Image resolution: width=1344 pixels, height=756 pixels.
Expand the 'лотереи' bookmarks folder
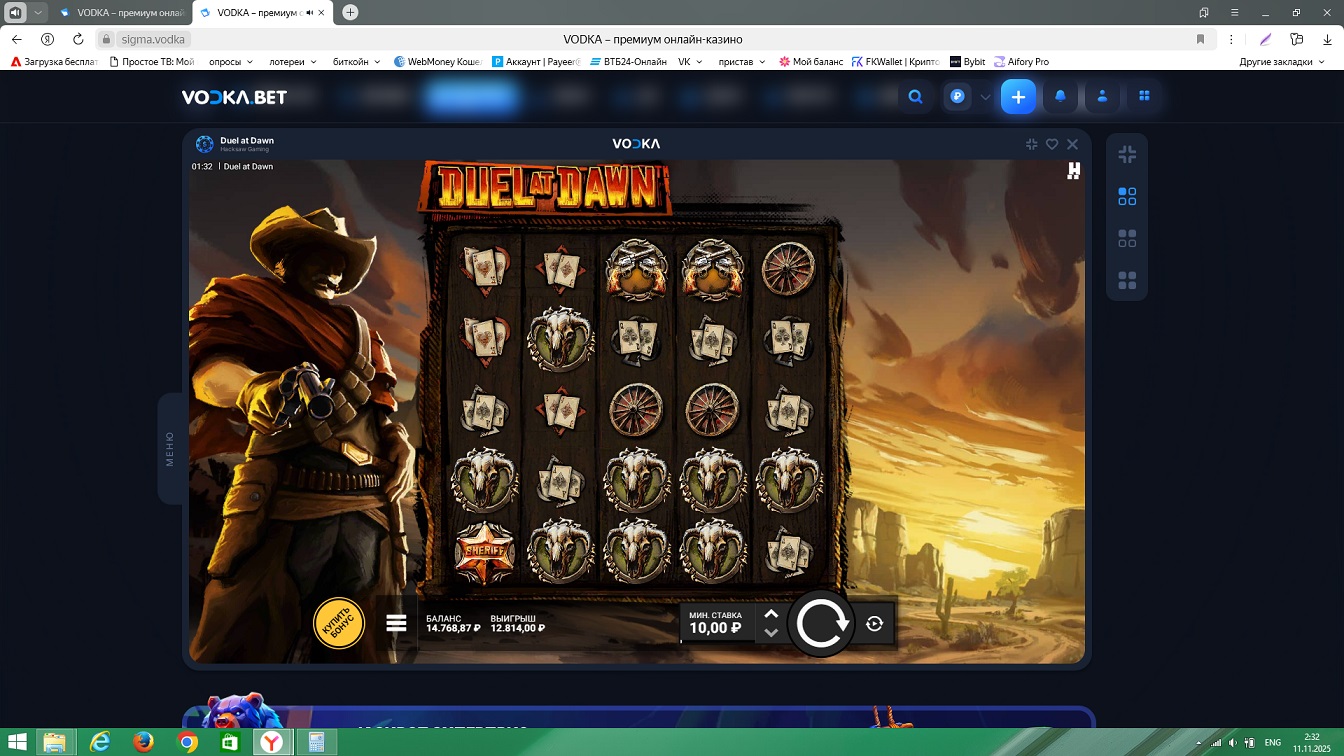[292, 62]
